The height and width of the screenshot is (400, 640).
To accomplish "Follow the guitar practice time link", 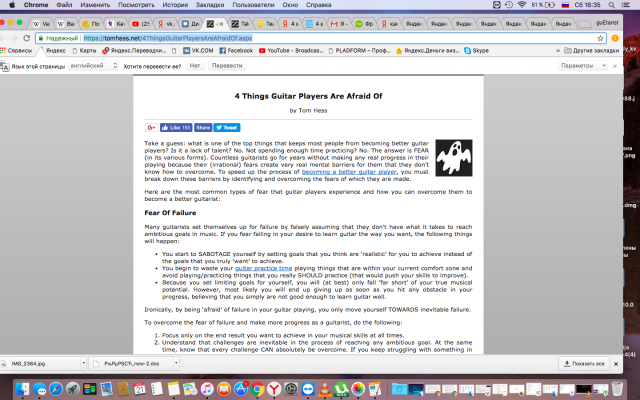I will (x=263, y=268).
